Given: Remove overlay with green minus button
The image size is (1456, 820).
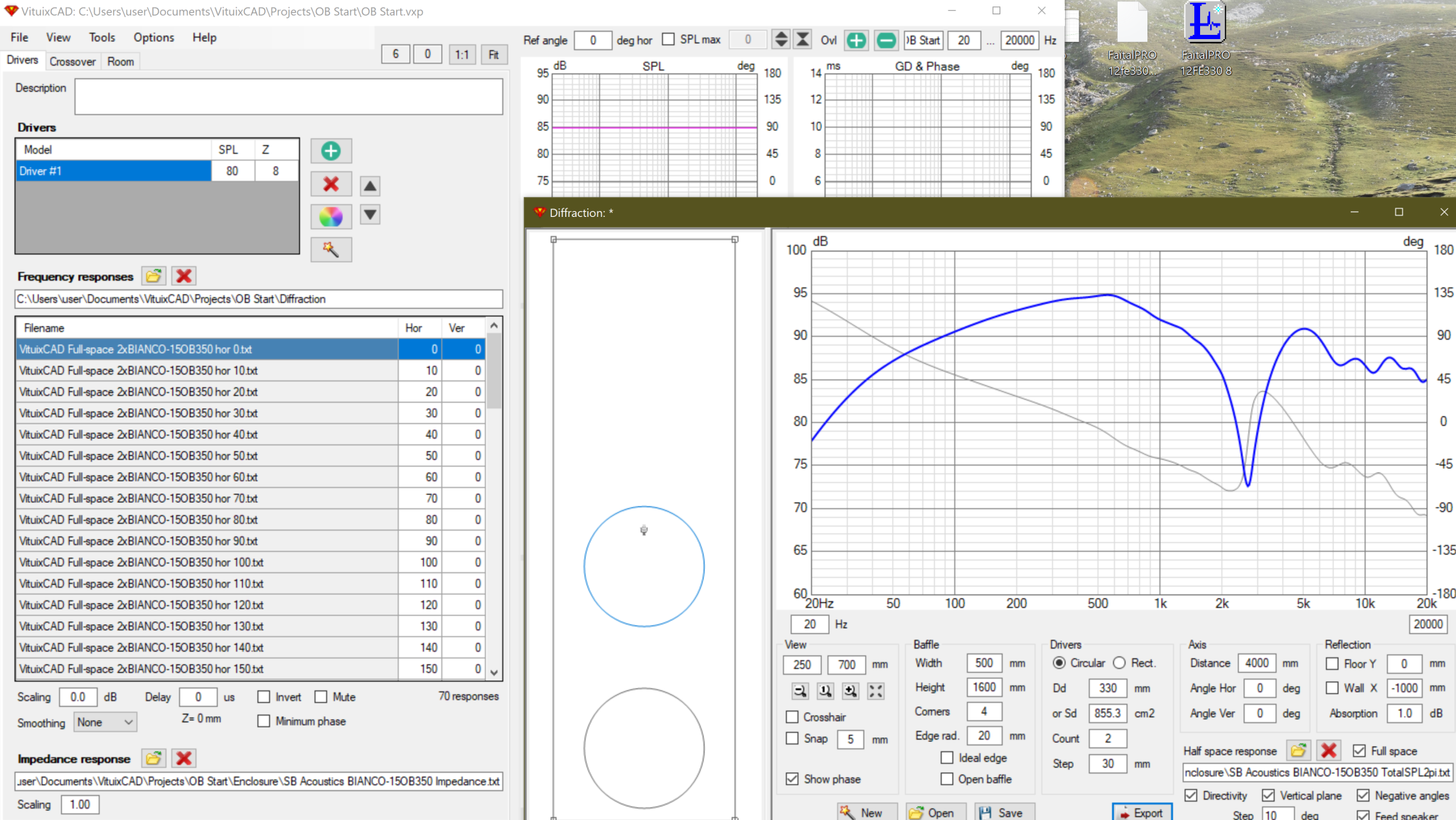Looking at the screenshot, I should pyautogui.click(x=886, y=41).
